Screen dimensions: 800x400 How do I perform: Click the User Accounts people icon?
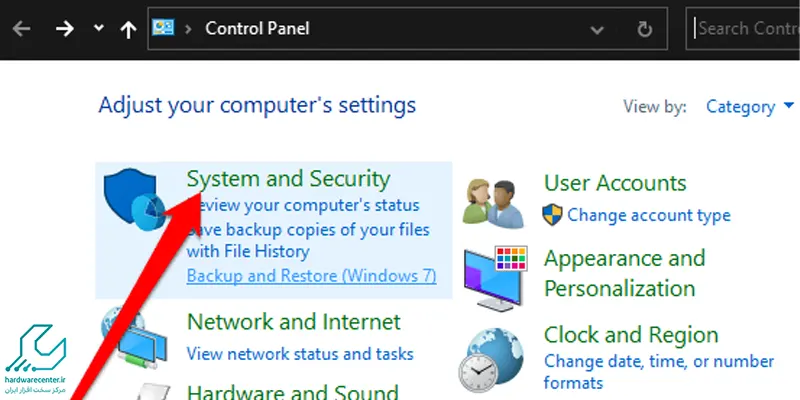pyautogui.click(x=494, y=203)
